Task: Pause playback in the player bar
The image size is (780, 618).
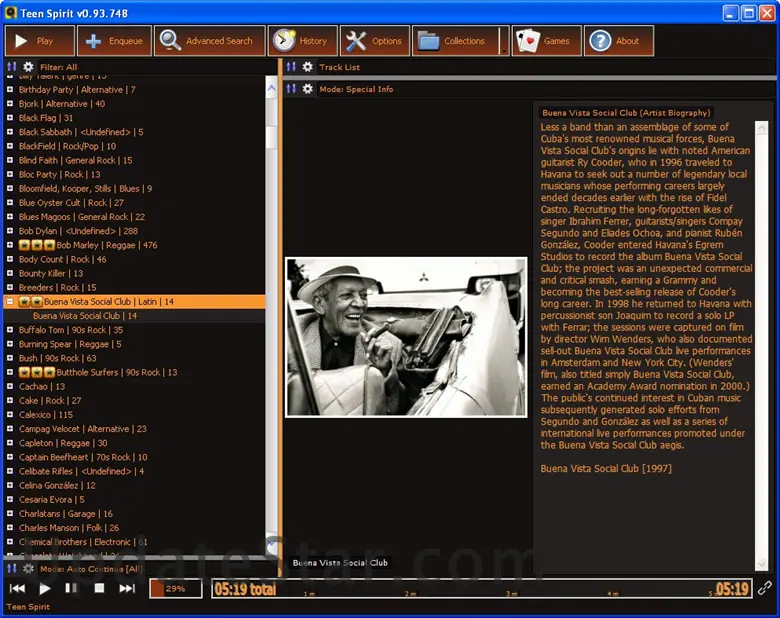Action: click(x=71, y=589)
